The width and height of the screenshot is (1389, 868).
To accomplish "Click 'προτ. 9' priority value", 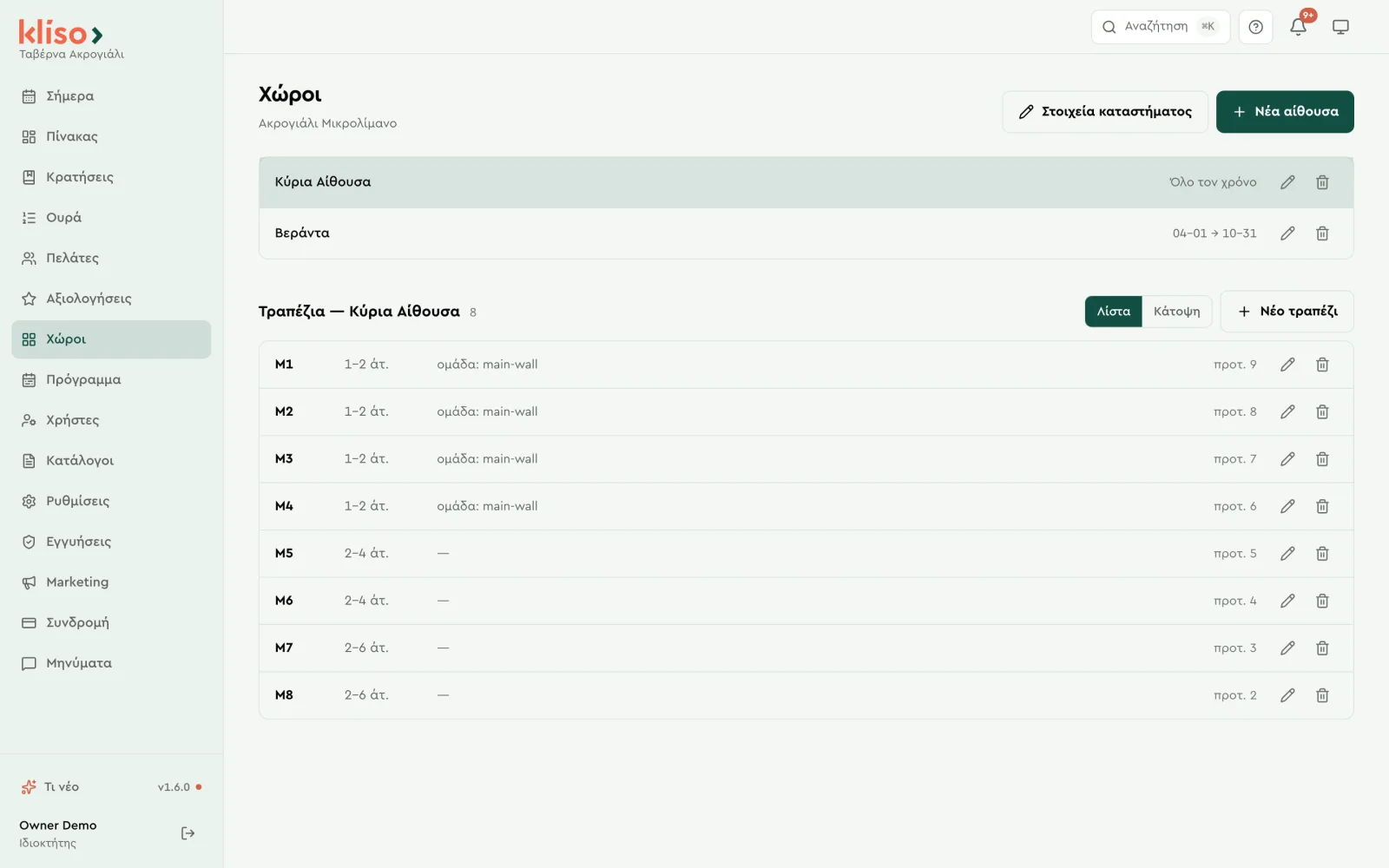I will (x=1234, y=365).
